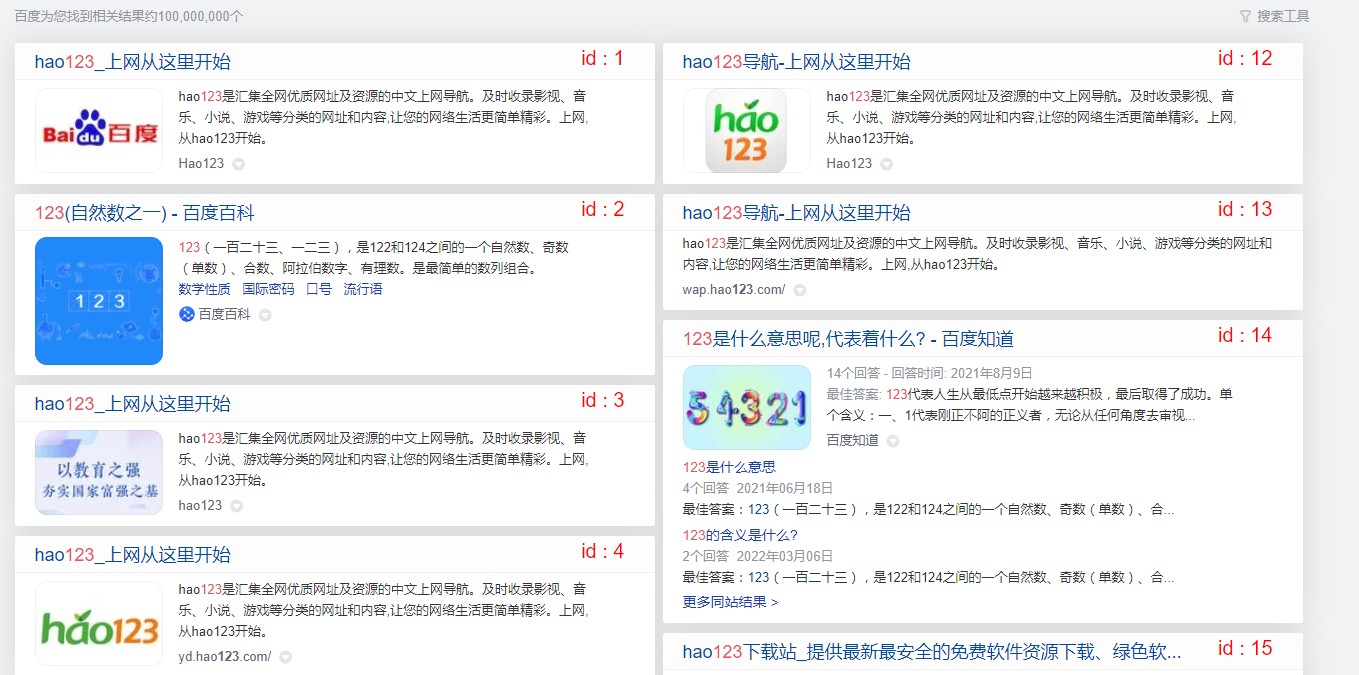This screenshot has height=675, width=1359.
Task: Open the hao123 title above the 以教育之强 banner
Action: coord(132,404)
